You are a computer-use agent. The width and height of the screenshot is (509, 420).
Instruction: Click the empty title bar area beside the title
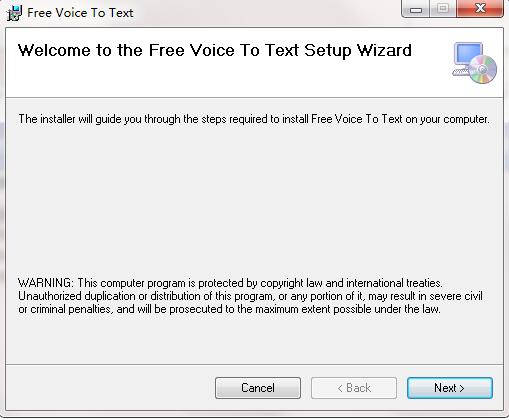tap(267, 13)
